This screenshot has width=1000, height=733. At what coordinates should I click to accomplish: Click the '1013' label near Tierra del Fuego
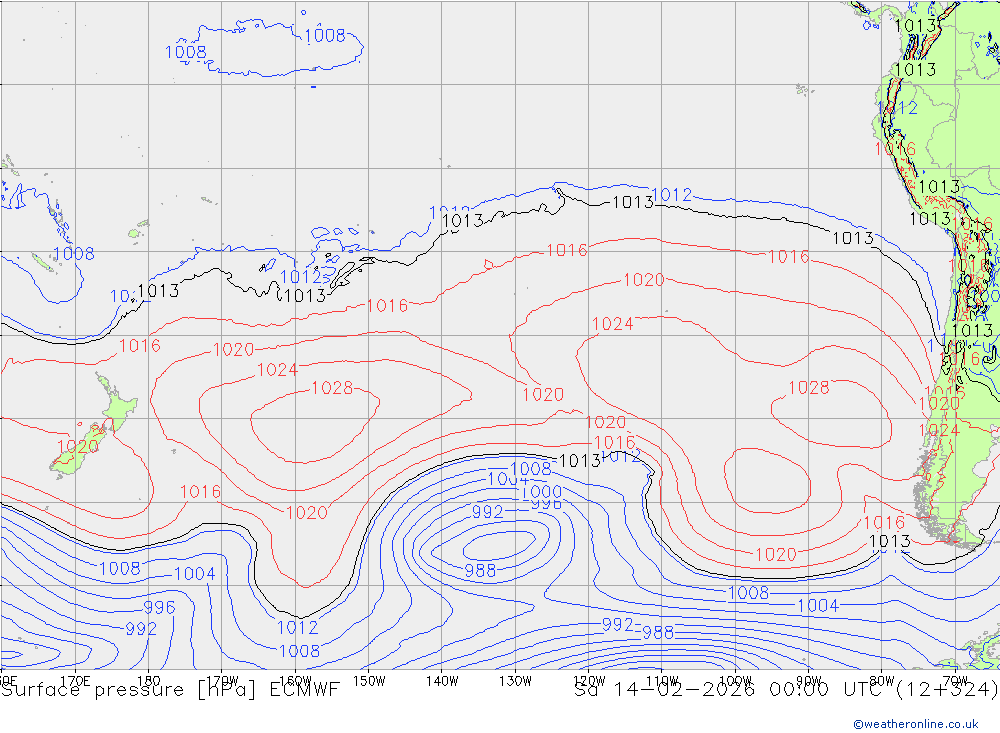click(890, 542)
